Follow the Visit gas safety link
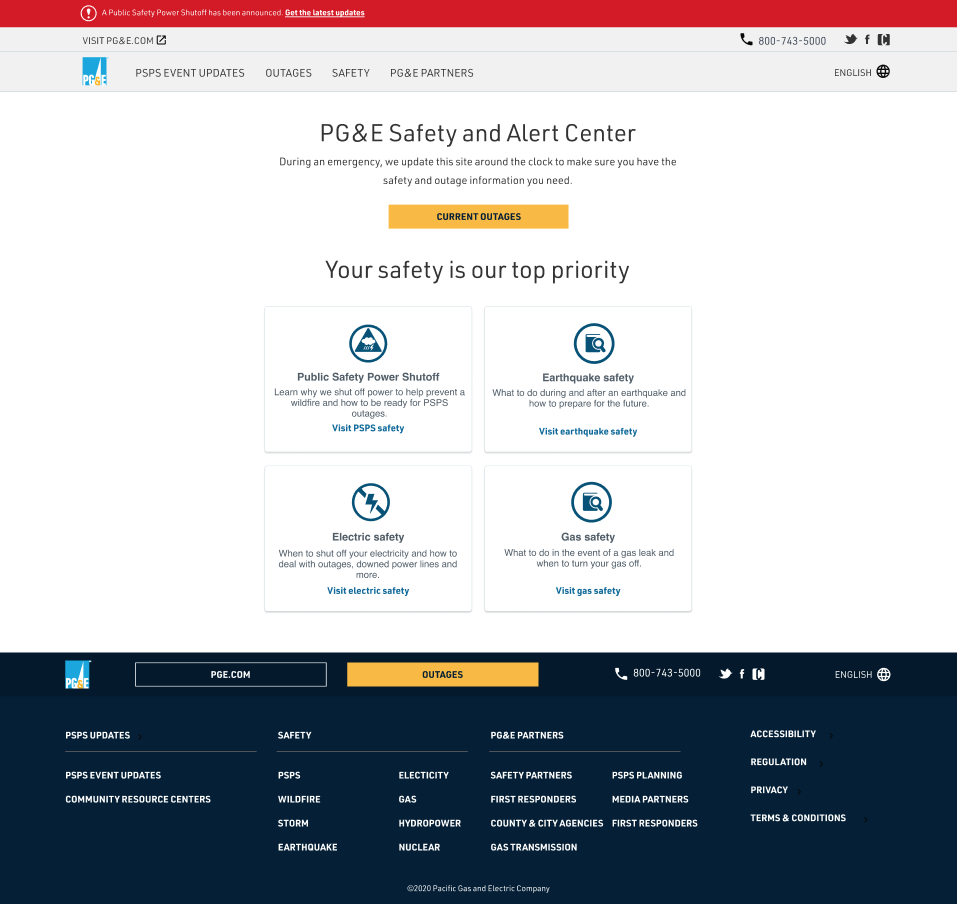This screenshot has width=957, height=904. (588, 591)
